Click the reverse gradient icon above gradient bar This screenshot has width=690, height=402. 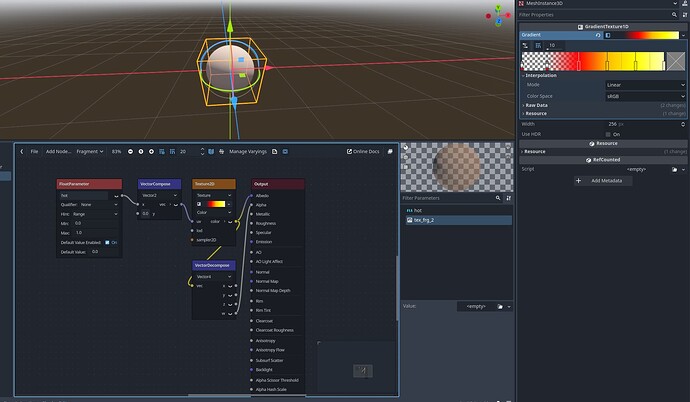pos(527,45)
